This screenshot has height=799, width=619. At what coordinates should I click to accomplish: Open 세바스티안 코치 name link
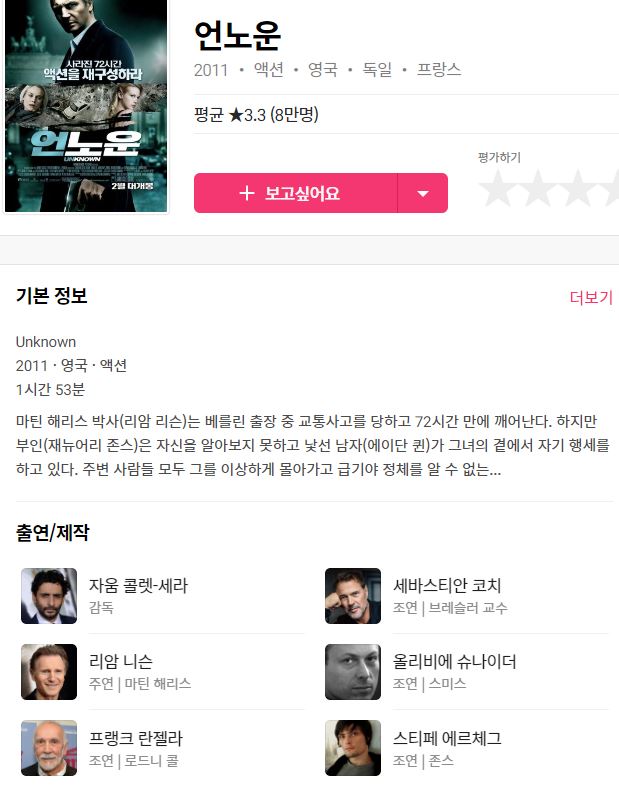click(x=447, y=585)
